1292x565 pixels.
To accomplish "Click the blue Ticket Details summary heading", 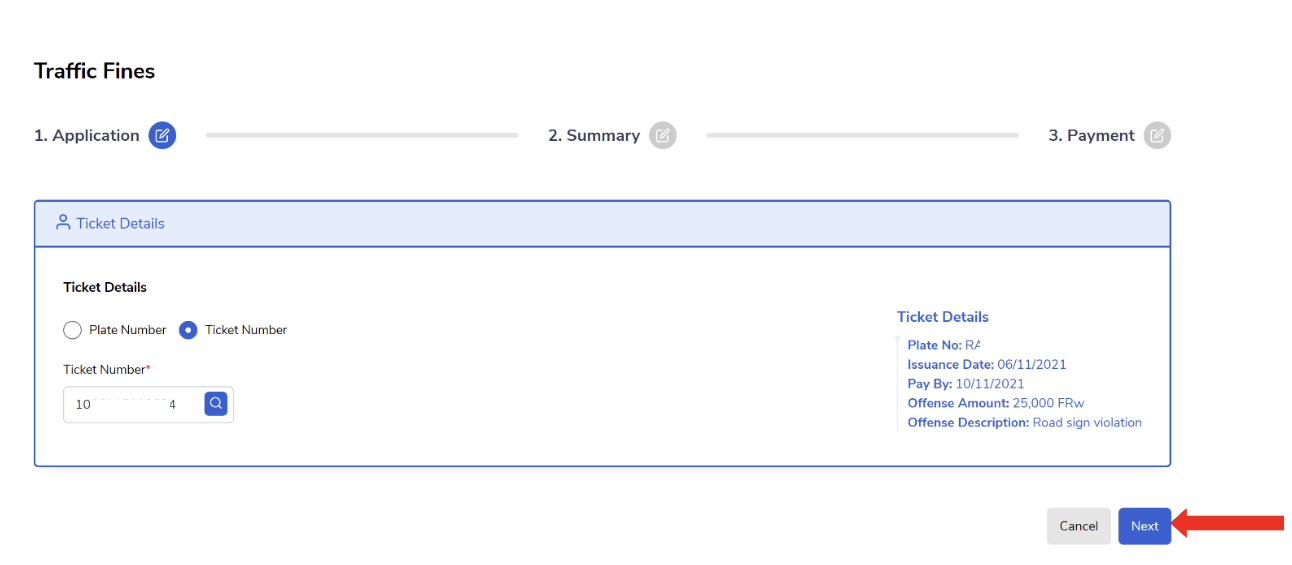I will click(x=943, y=317).
